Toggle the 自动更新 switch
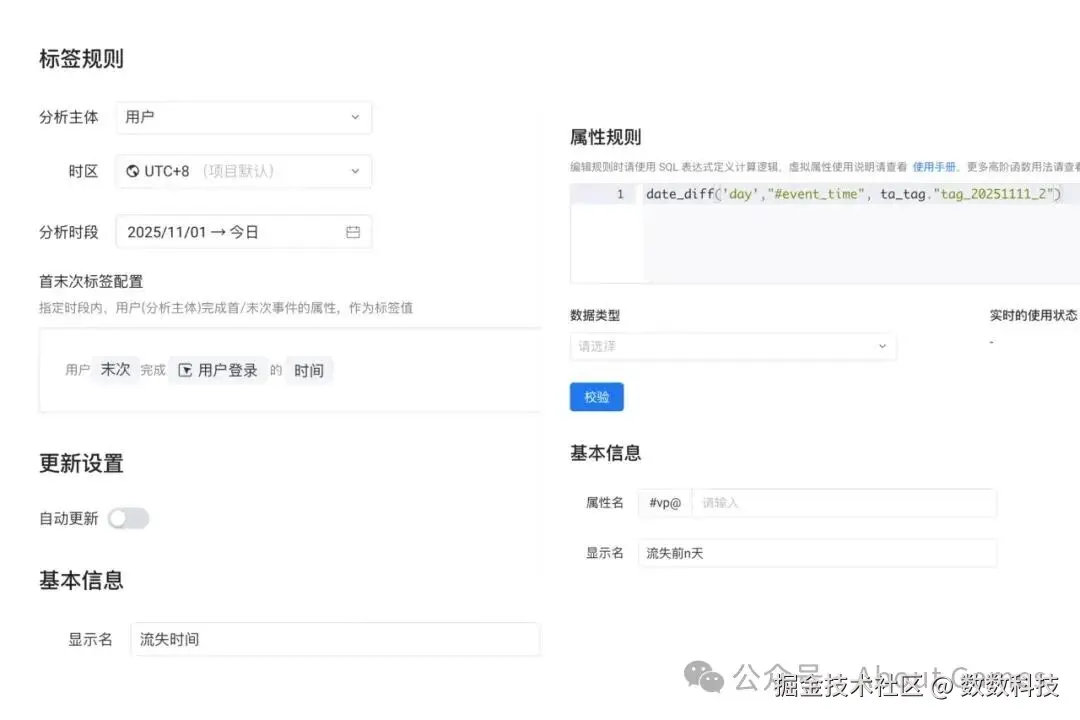This screenshot has height=720, width=1080. tap(128, 518)
